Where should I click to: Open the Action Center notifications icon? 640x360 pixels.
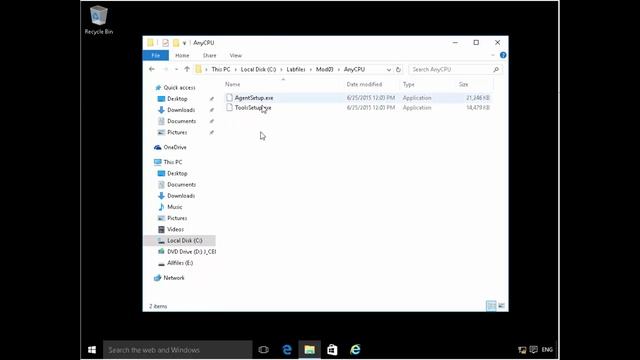(x=533, y=350)
